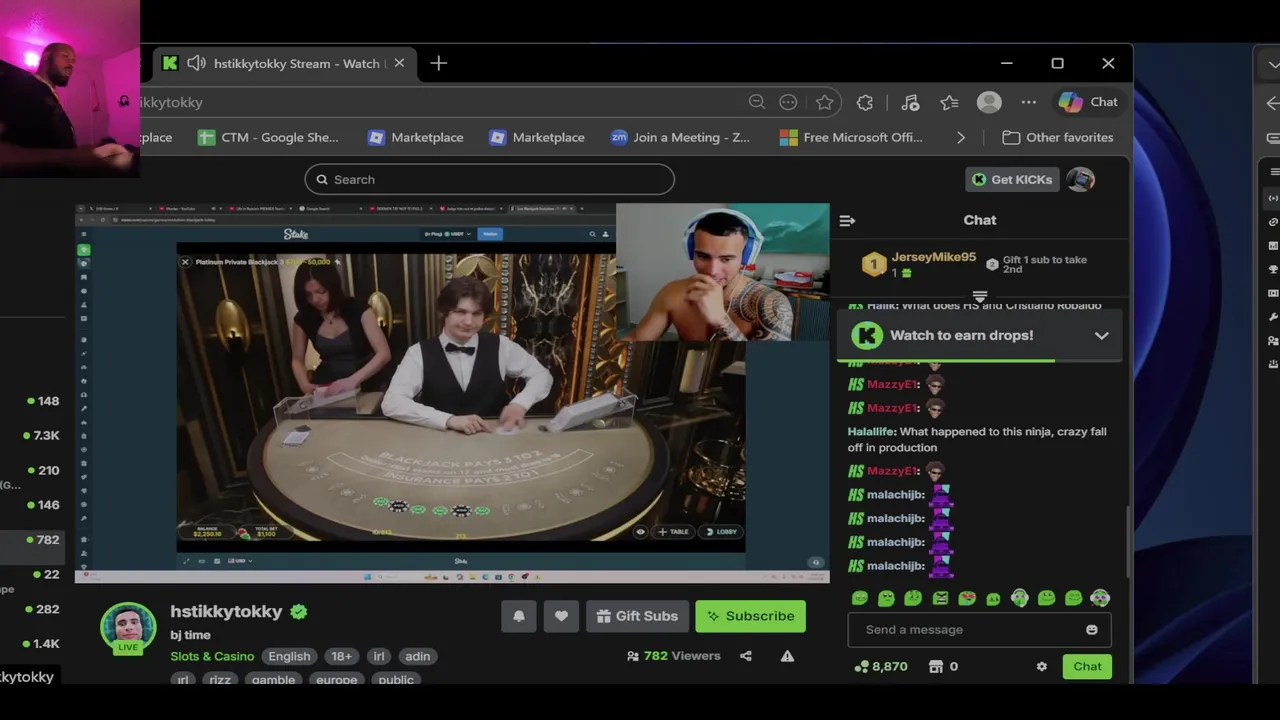The height and width of the screenshot is (720, 1280).
Task: Open the second Marketplace bookmark
Action: (536, 137)
